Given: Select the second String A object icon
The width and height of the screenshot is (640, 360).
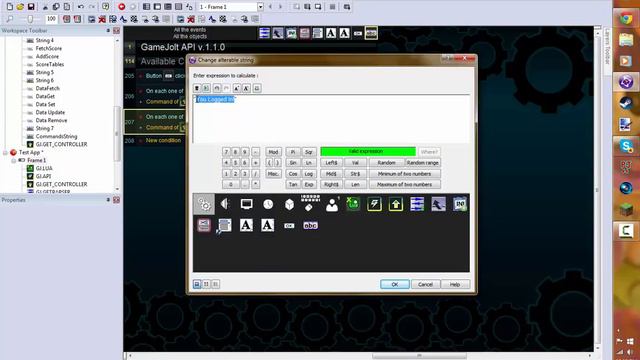Looking at the screenshot, I should [267, 225].
